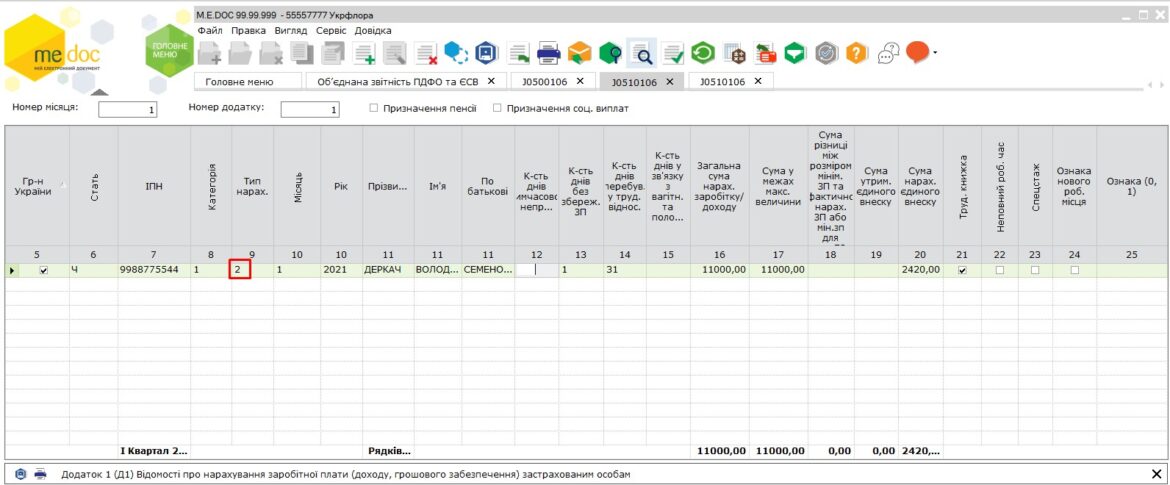Close the bottom Додаток 1 panel
Image resolution: width=1170 pixels, height=485 pixels.
tap(1157, 474)
